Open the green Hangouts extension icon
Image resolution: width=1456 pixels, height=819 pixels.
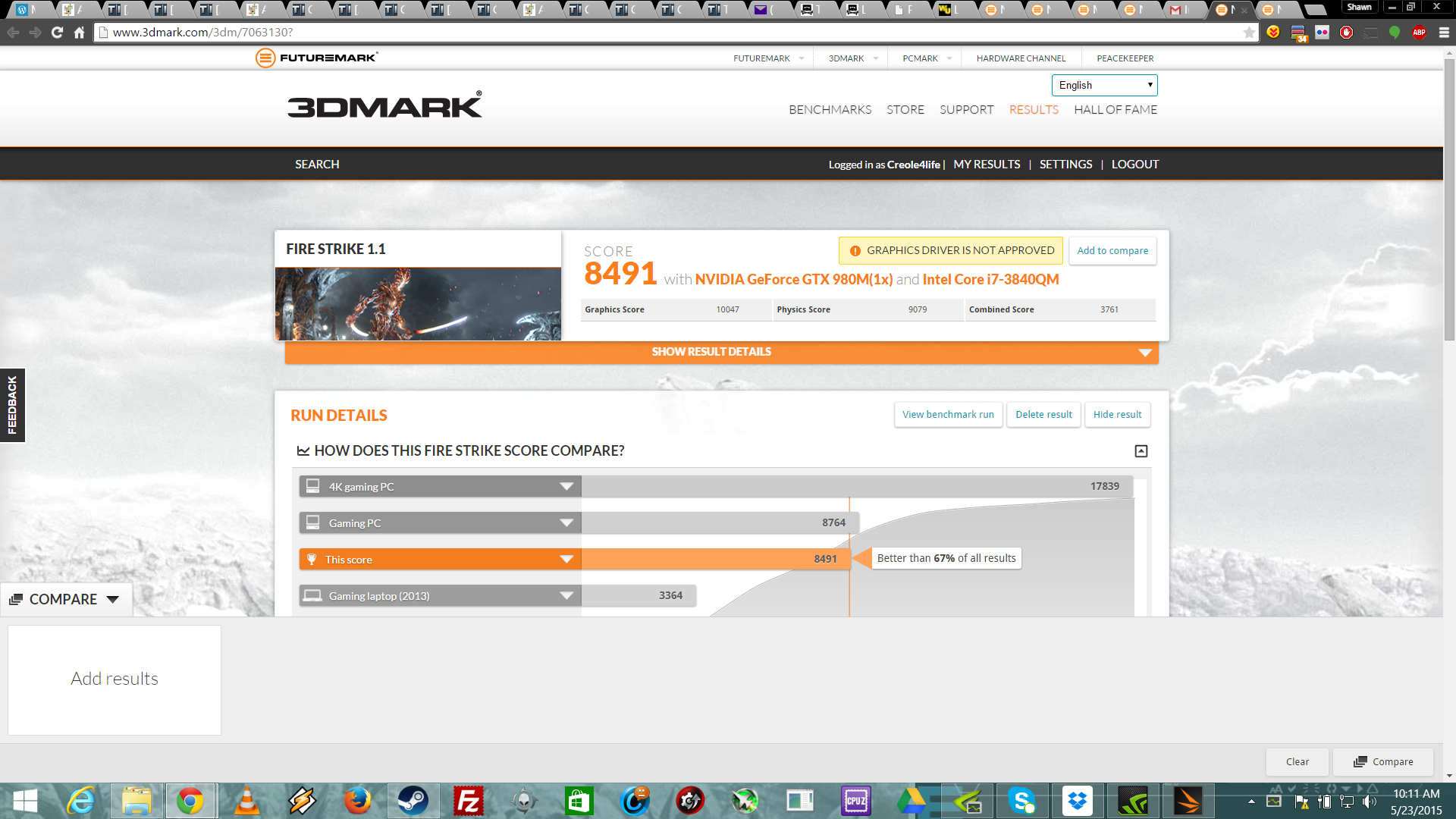(x=1395, y=33)
